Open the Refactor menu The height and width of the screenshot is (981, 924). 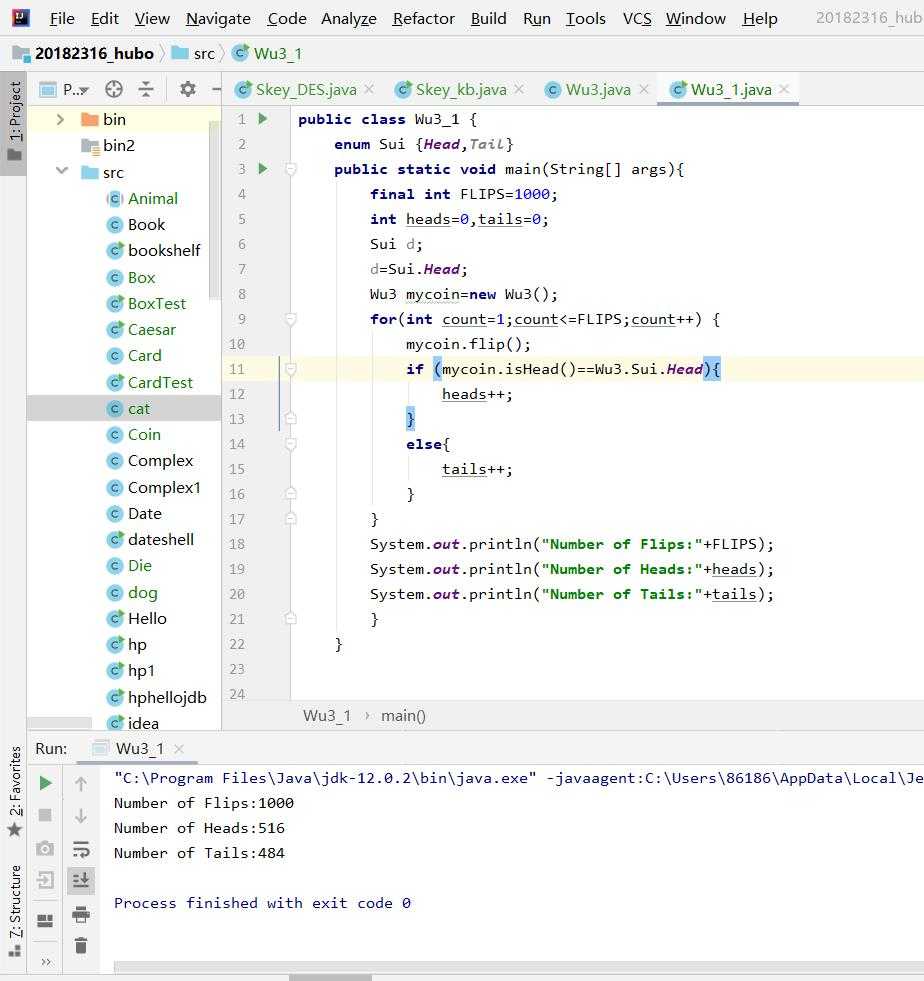424,19
